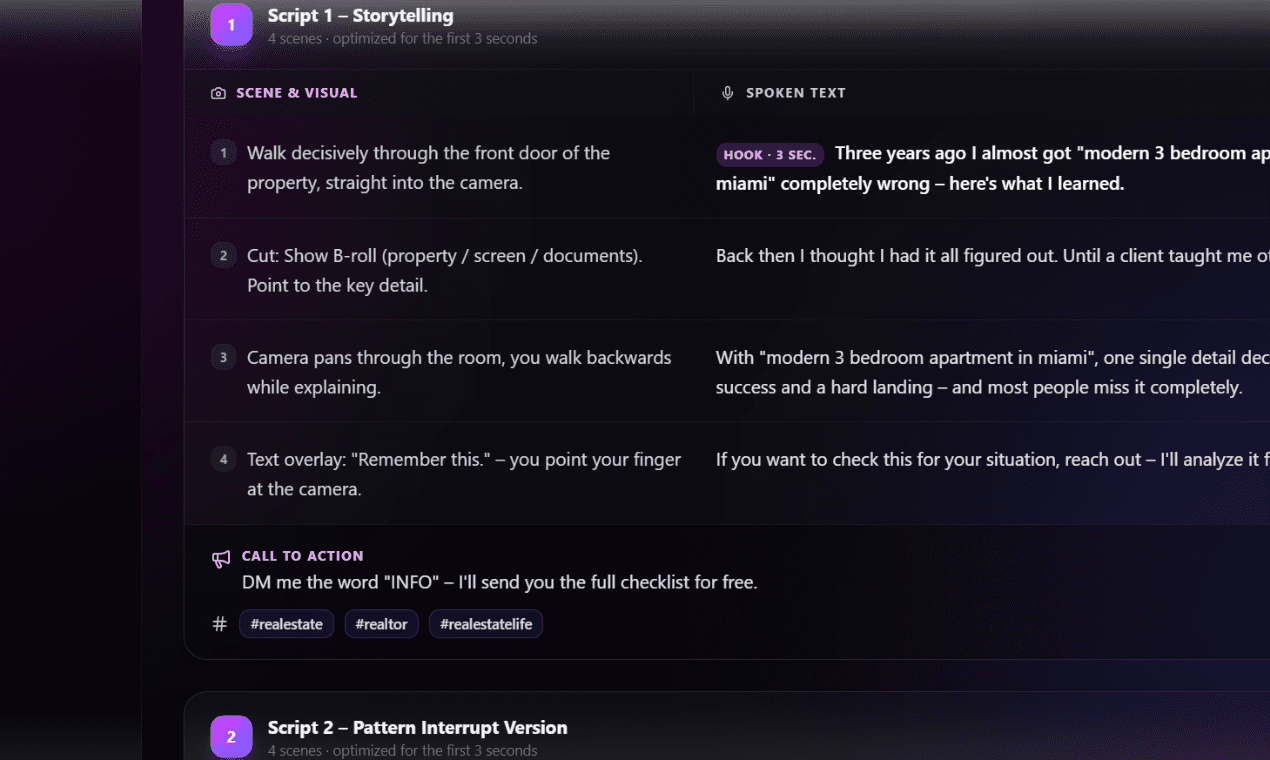Viewport: 1270px width, 760px height.
Task: Click Script 1's '4 scenes · optimized' subtitle
Action: click(x=402, y=39)
